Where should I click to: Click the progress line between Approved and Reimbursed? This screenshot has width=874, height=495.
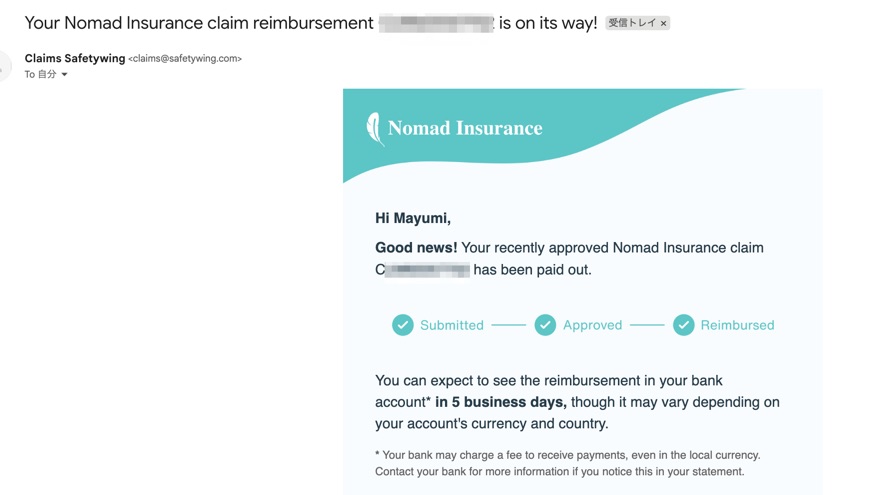pos(647,325)
